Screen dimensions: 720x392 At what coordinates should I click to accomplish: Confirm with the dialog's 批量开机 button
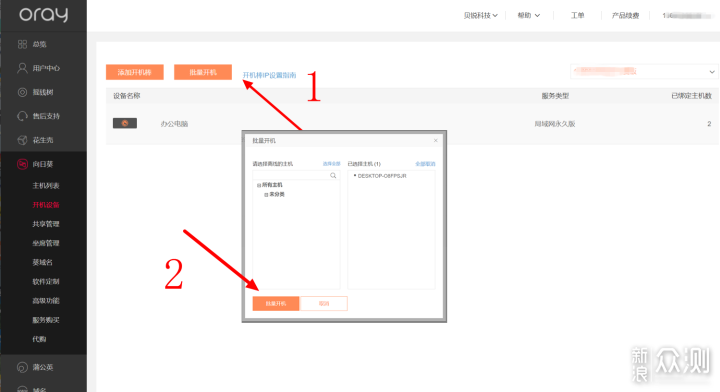pos(276,303)
